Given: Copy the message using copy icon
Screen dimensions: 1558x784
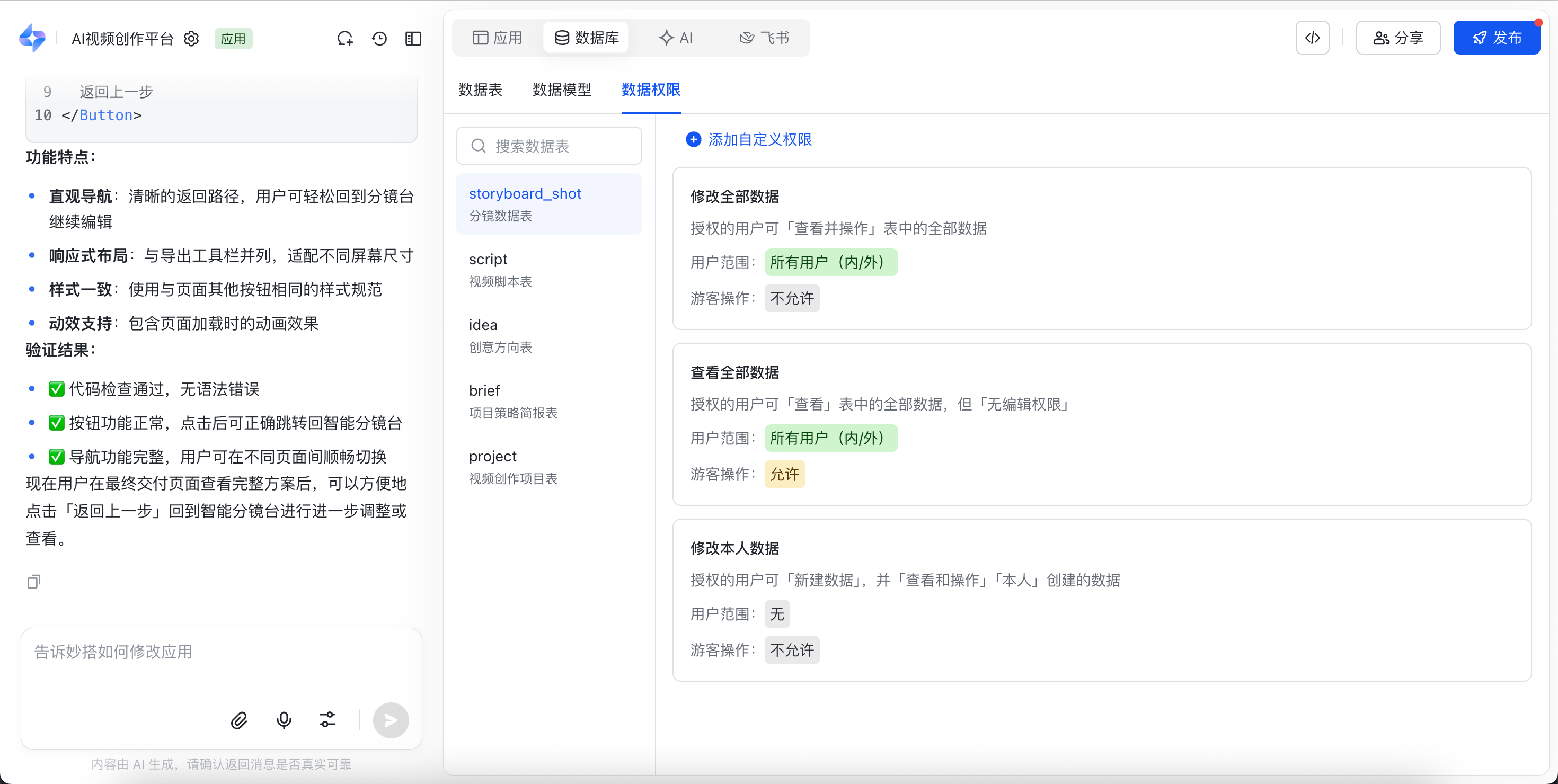Looking at the screenshot, I should tap(34, 582).
